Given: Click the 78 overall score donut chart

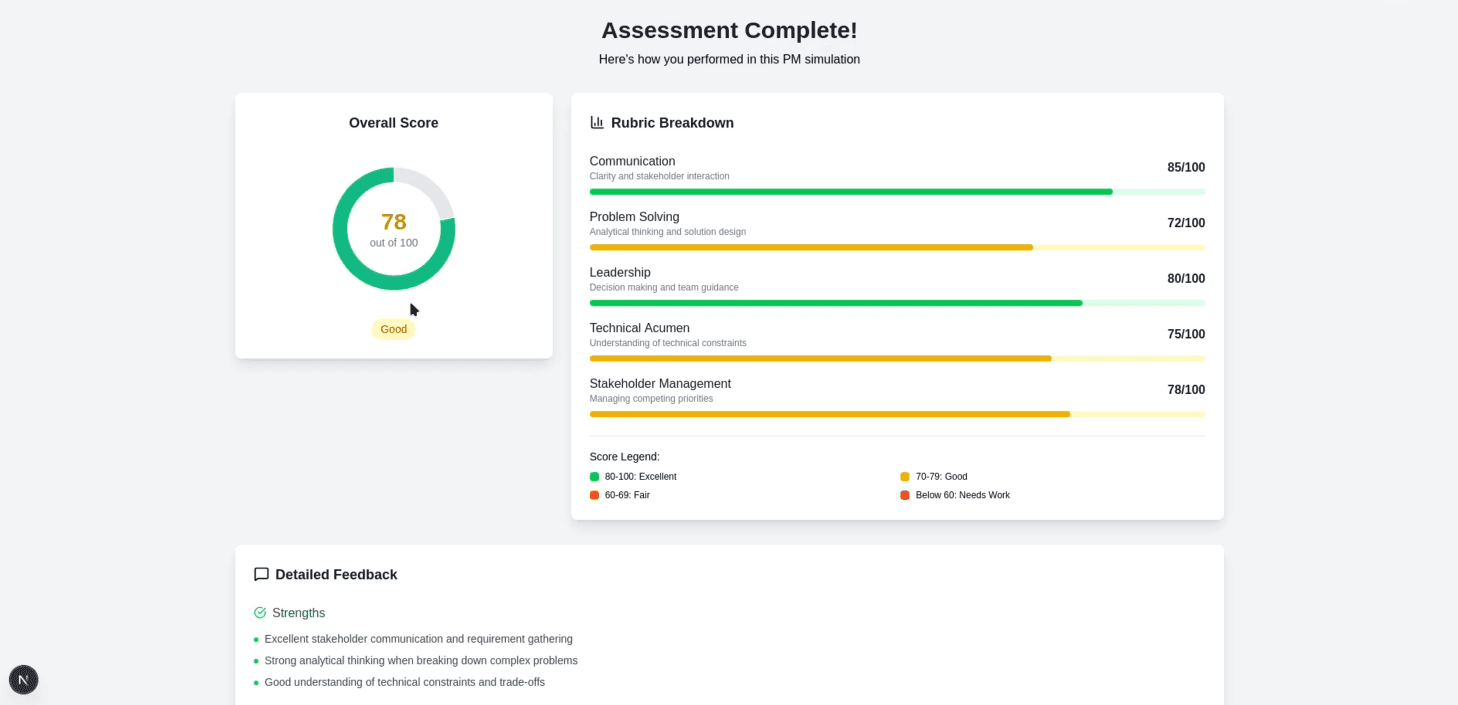Looking at the screenshot, I should pyautogui.click(x=393, y=228).
